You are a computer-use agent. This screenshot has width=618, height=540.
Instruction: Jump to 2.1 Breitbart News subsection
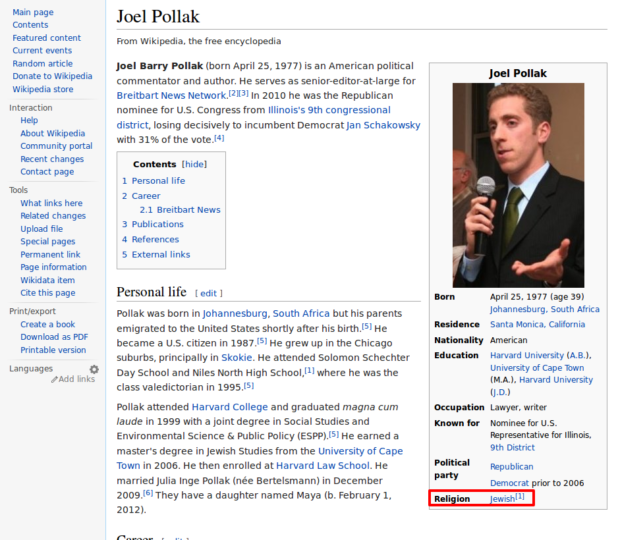click(180, 210)
